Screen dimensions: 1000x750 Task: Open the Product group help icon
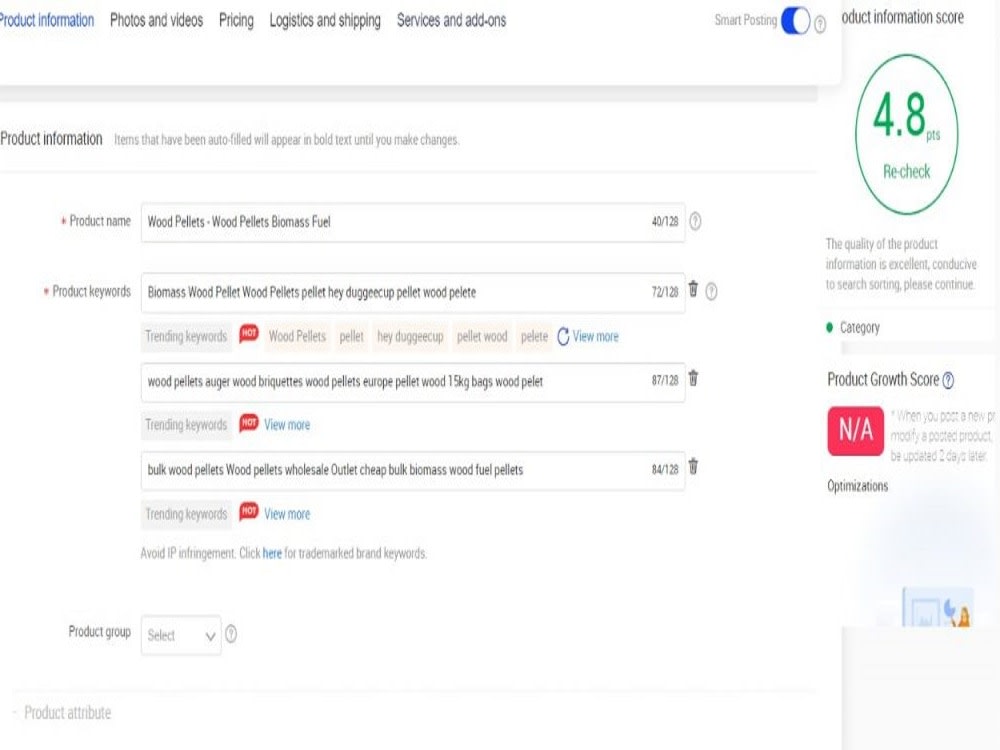coord(231,634)
